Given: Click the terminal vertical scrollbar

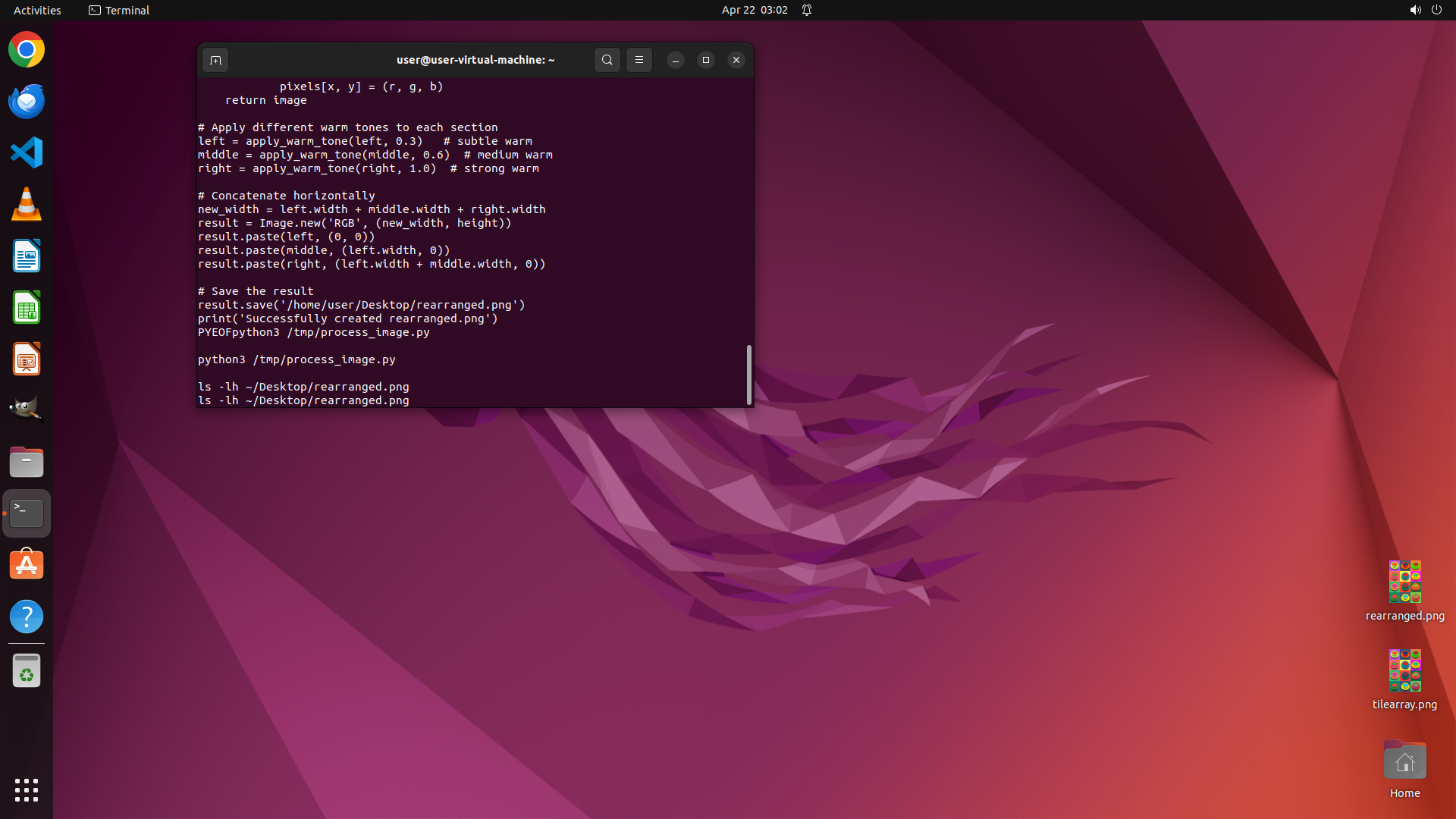Looking at the screenshot, I should pos(748,375).
